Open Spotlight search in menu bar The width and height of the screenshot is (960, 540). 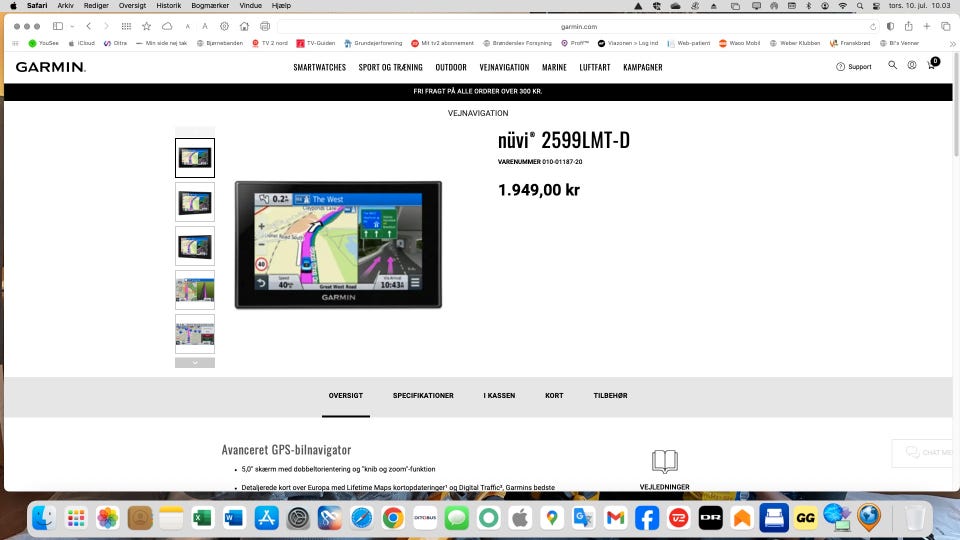click(x=860, y=6)
